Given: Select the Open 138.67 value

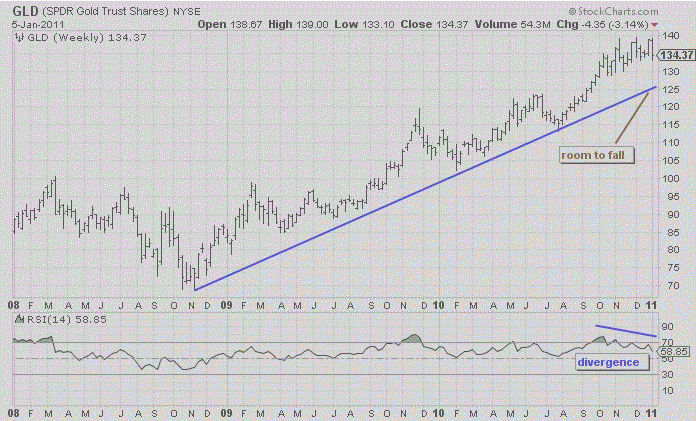Looking at the screenshot, I should [229, 24].
